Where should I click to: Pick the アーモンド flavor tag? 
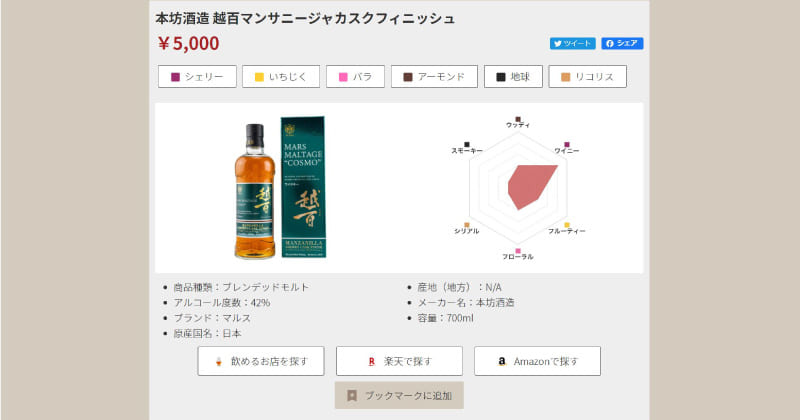coord(434,77)
